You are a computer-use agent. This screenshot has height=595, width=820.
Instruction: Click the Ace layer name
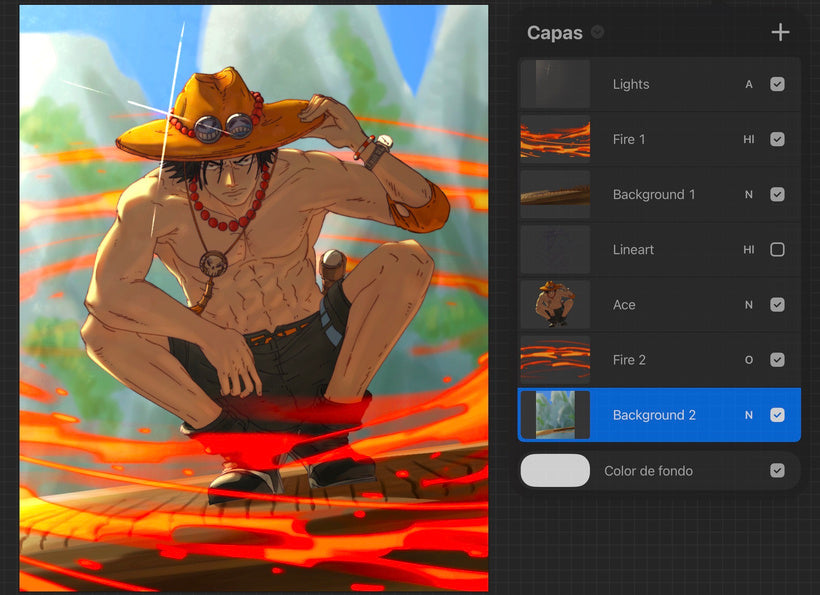pos(624,305)
